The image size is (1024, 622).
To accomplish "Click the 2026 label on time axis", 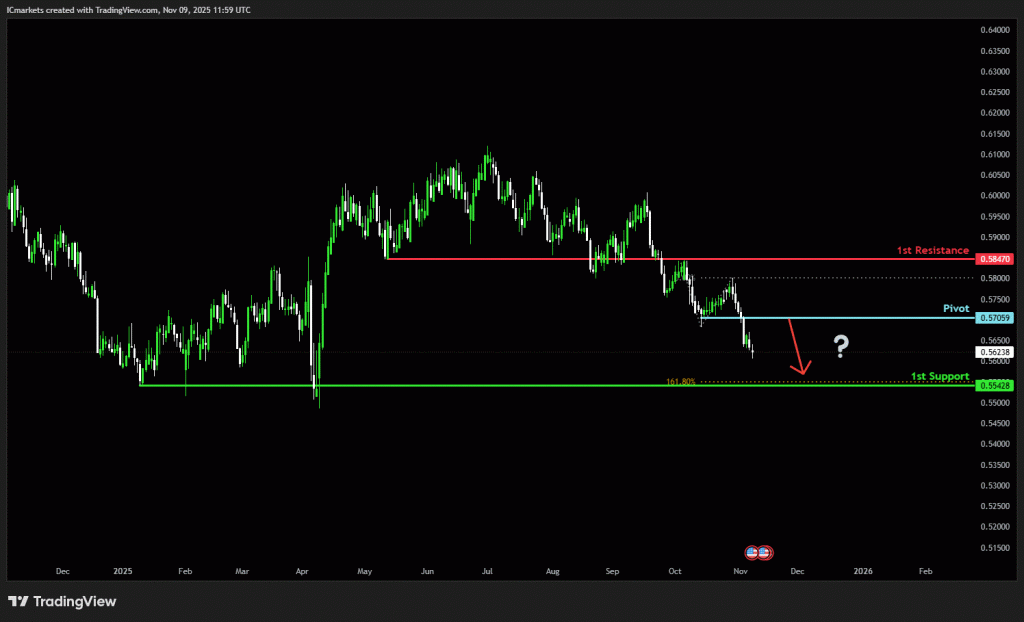I will [x=863, y=571].
